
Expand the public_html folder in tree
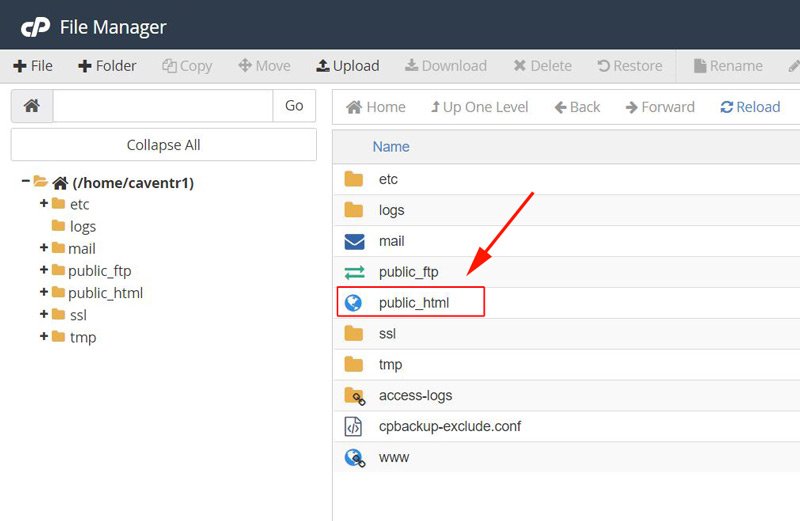pyautogui.click(x=44, y=291)
